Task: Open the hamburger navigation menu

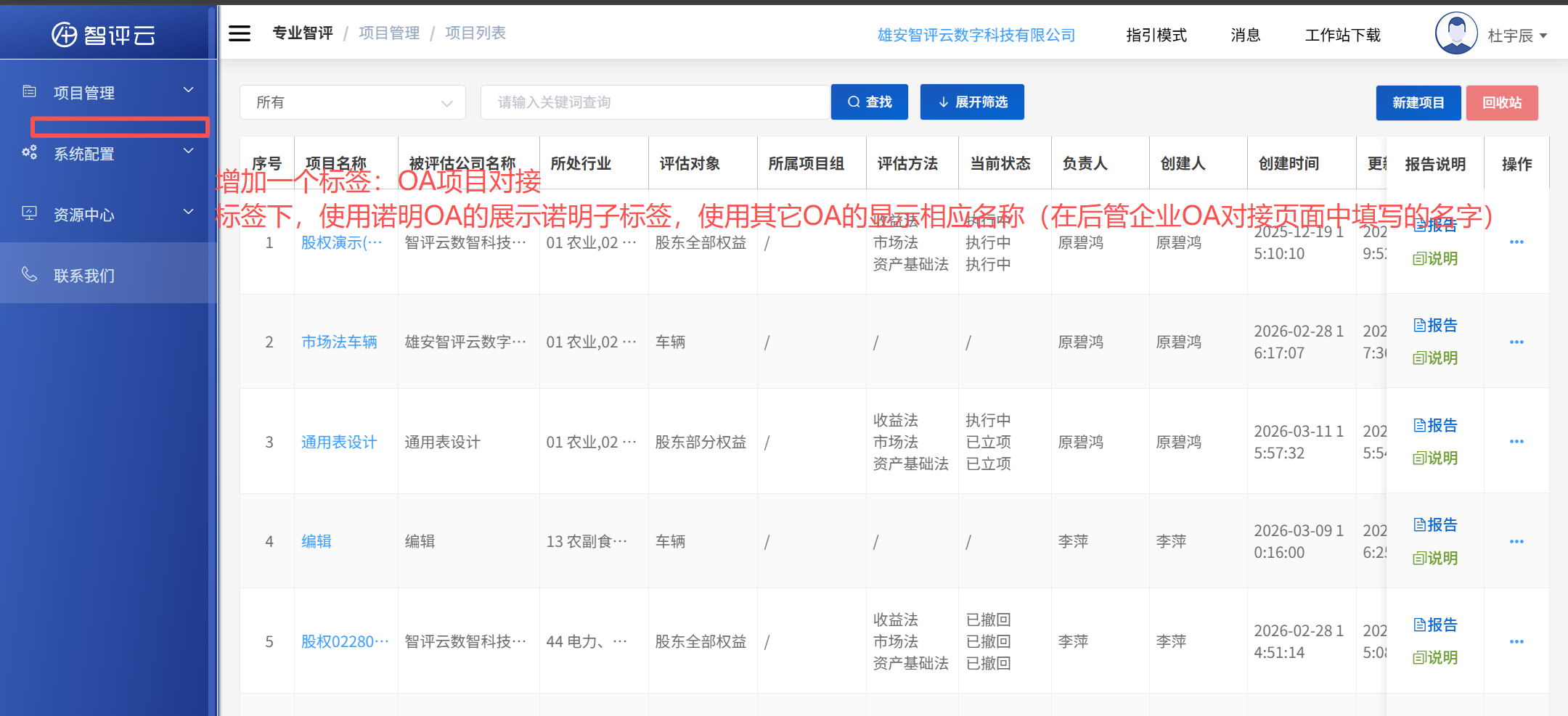Action: click(239, 33)
